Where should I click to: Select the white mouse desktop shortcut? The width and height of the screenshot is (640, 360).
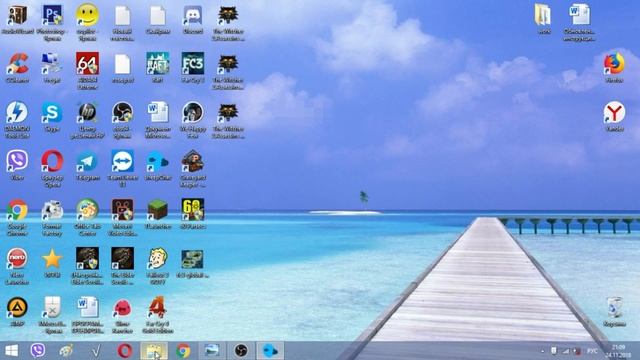pos(52,307)
